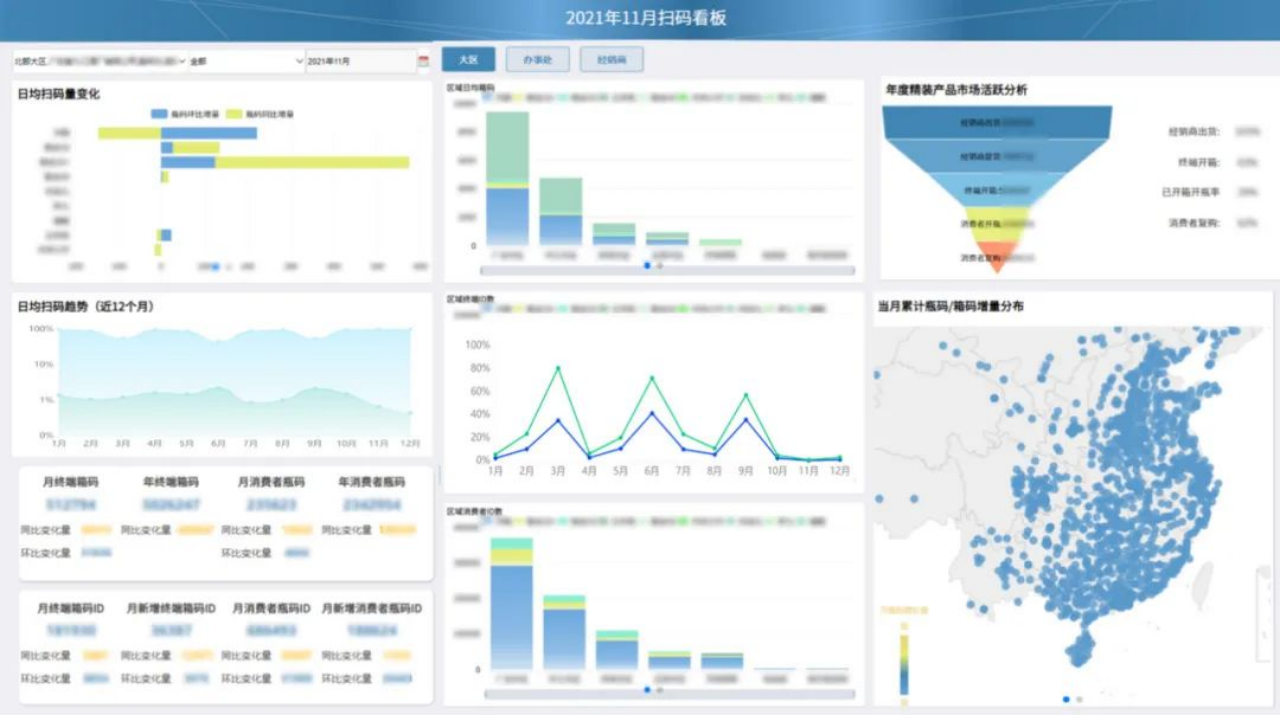
Task: Switch to the 大区 tab
Action: coord(468,60)
